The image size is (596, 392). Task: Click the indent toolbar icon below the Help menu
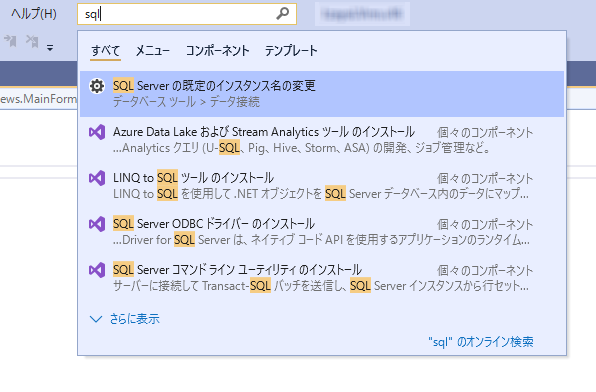pyautogui.click(x=10, y=41)
